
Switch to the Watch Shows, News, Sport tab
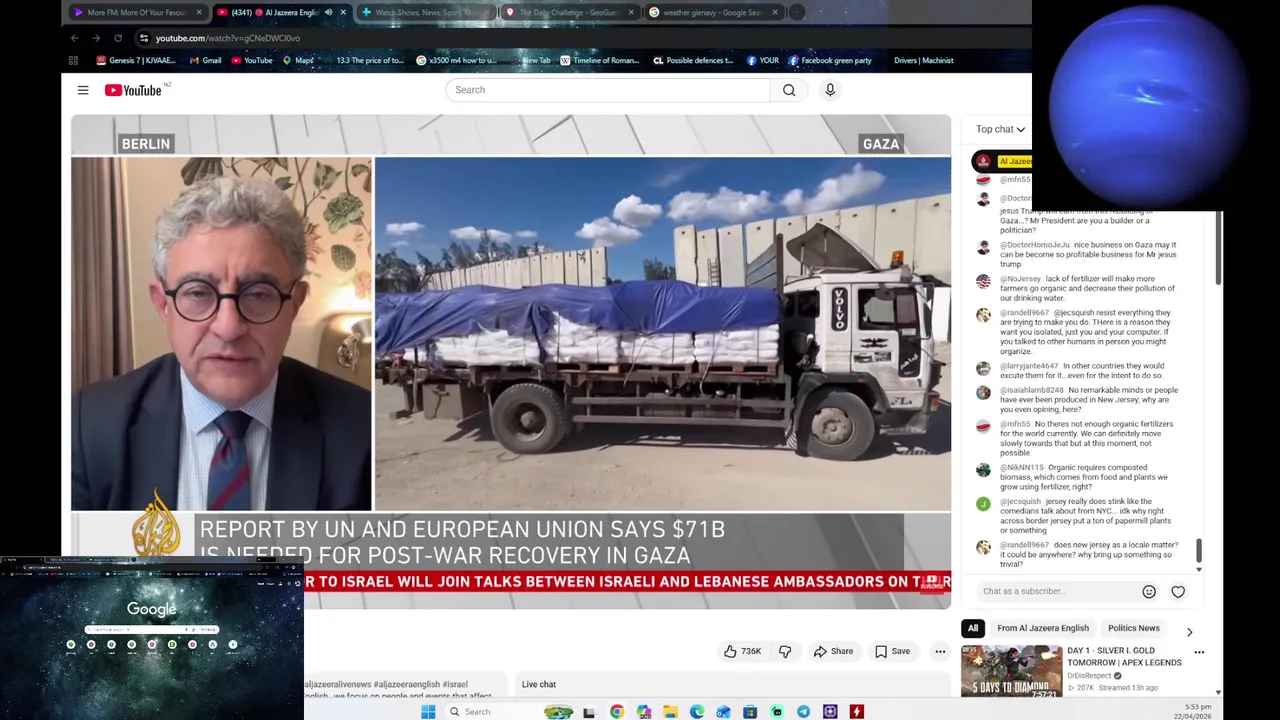426,13
